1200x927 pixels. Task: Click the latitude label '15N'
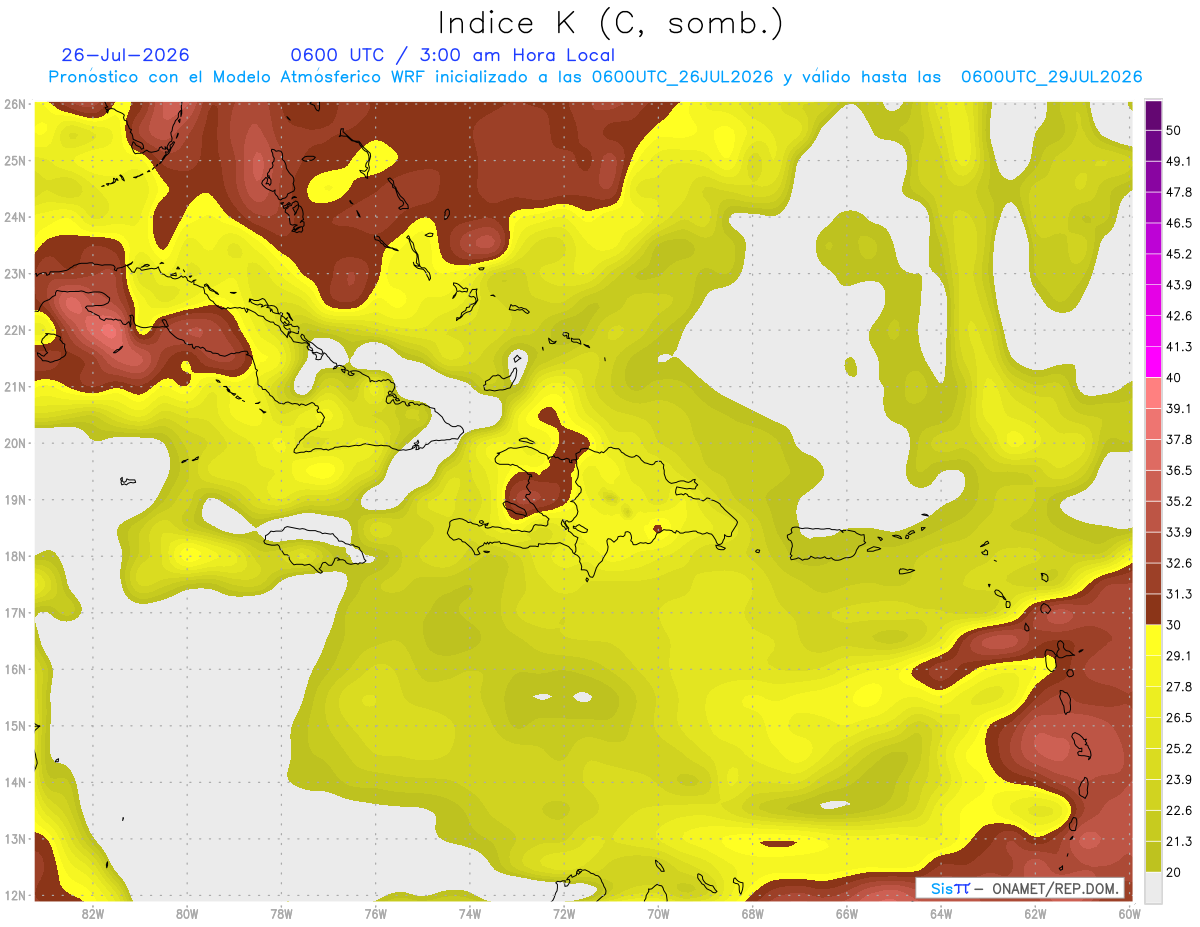click(x=15, y=725)
